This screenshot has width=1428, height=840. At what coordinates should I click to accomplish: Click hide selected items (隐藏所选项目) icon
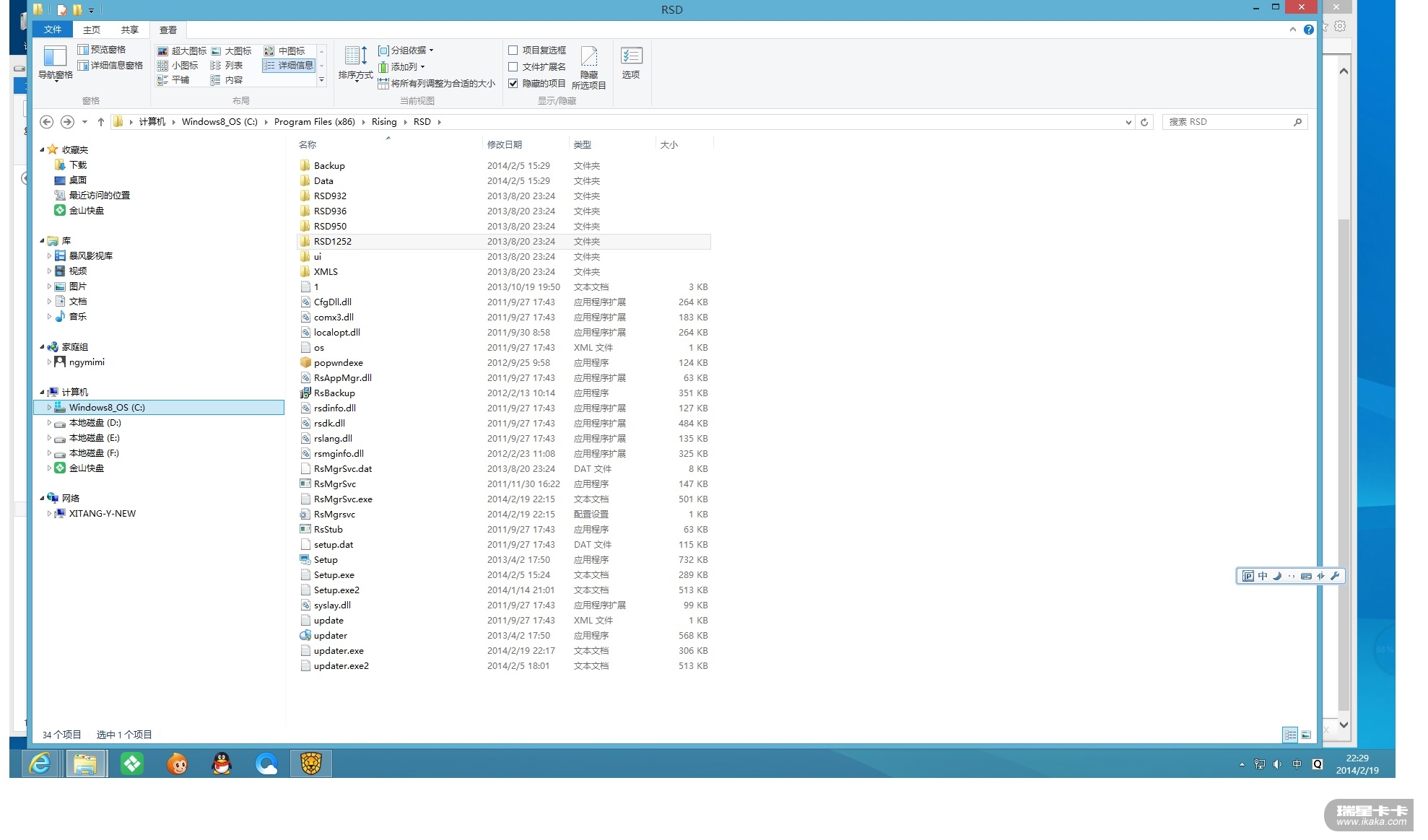coord(589,58)
